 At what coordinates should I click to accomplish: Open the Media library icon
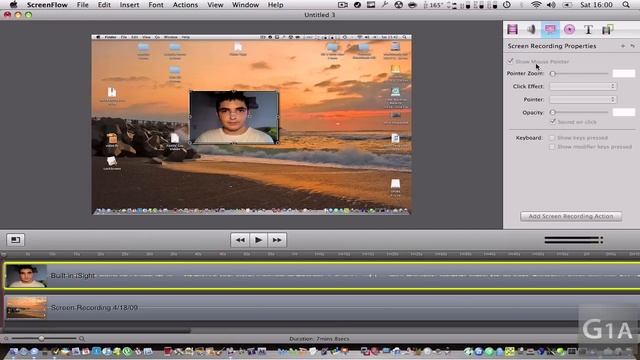[x=607, y=29]
